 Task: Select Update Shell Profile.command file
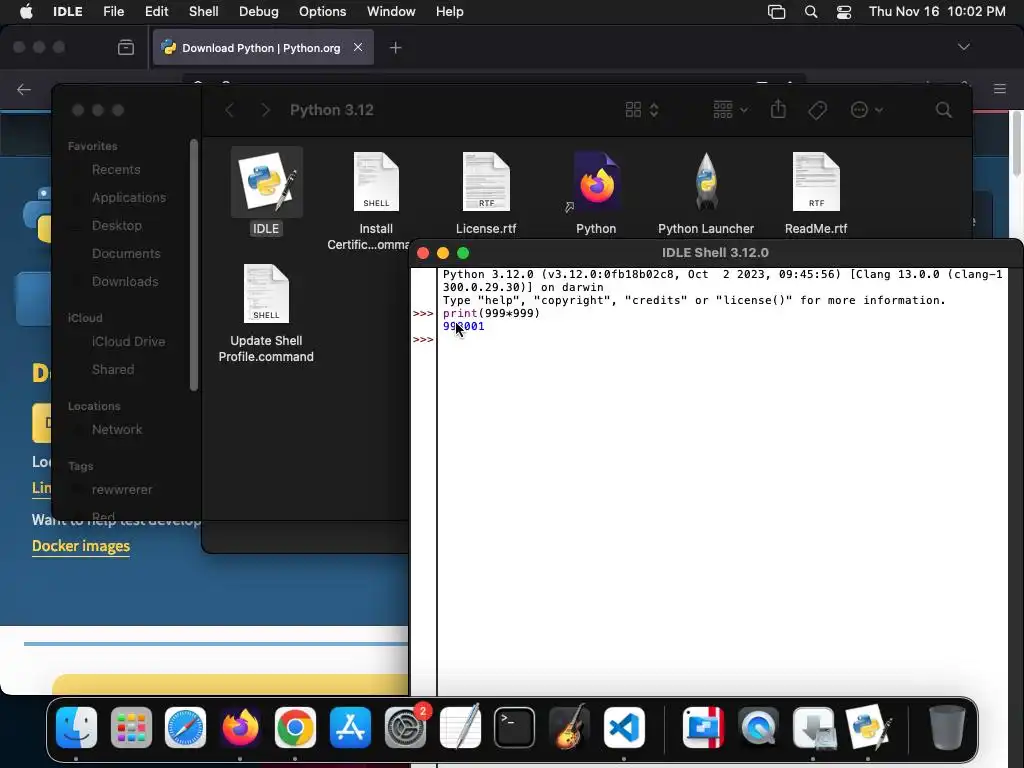click(x=266, y=294)
